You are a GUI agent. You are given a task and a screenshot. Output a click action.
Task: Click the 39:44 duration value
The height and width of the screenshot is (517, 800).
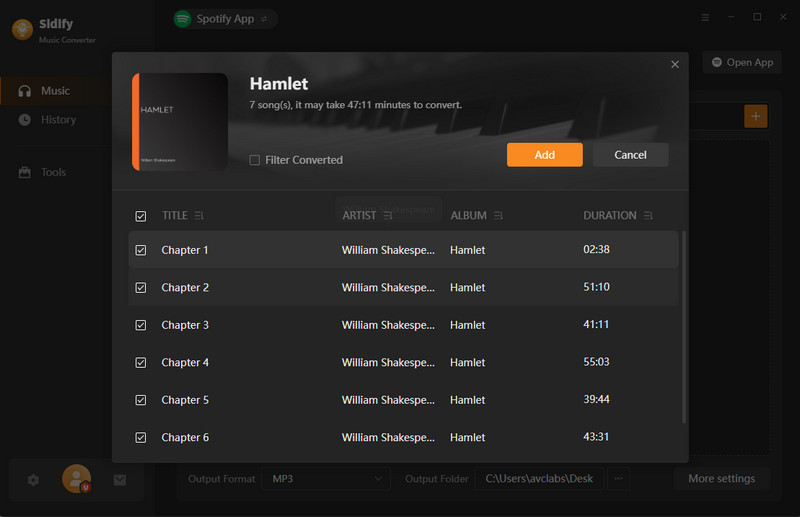tap(596, 400)
